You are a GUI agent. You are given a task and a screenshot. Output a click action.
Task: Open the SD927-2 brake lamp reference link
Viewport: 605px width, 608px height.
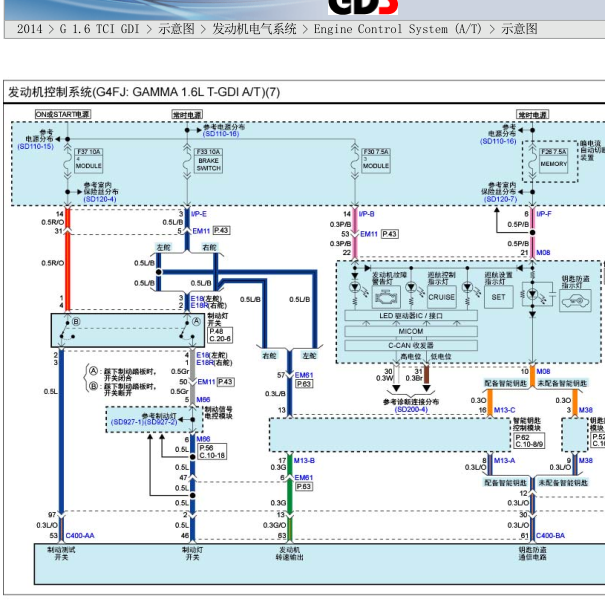pos(160,422)
